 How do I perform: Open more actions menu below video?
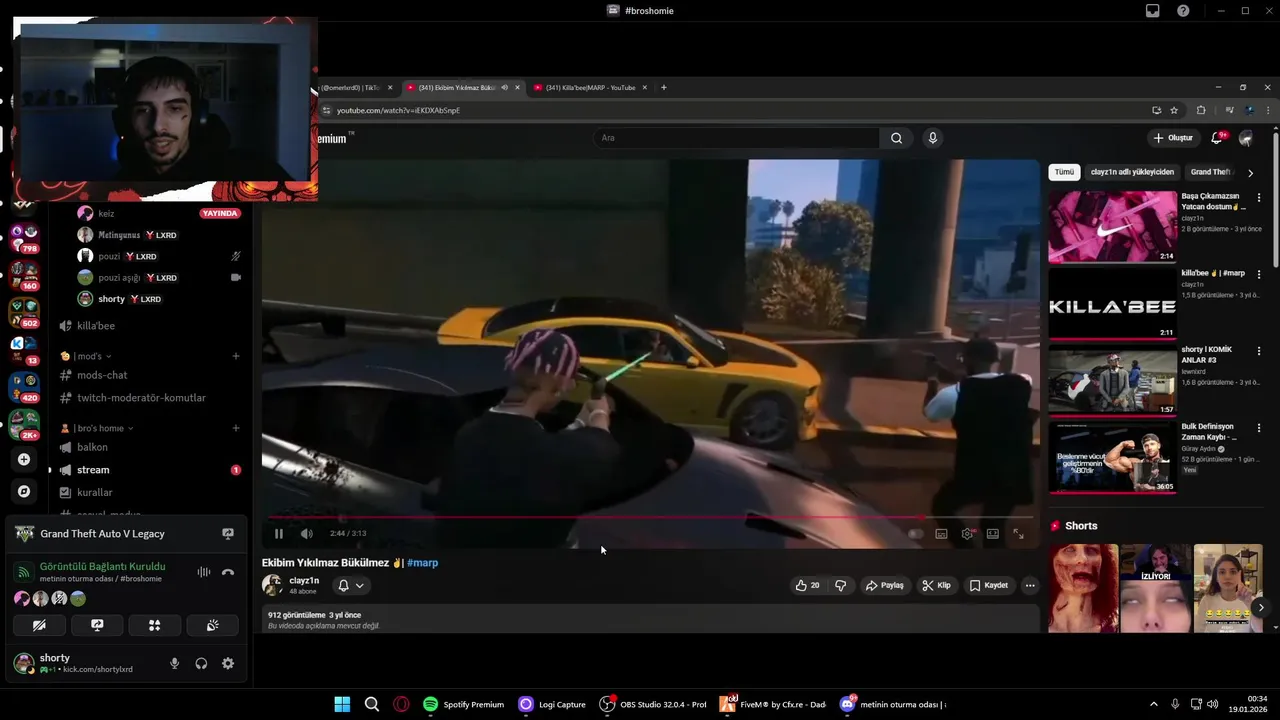click(x=1030, y=585)
